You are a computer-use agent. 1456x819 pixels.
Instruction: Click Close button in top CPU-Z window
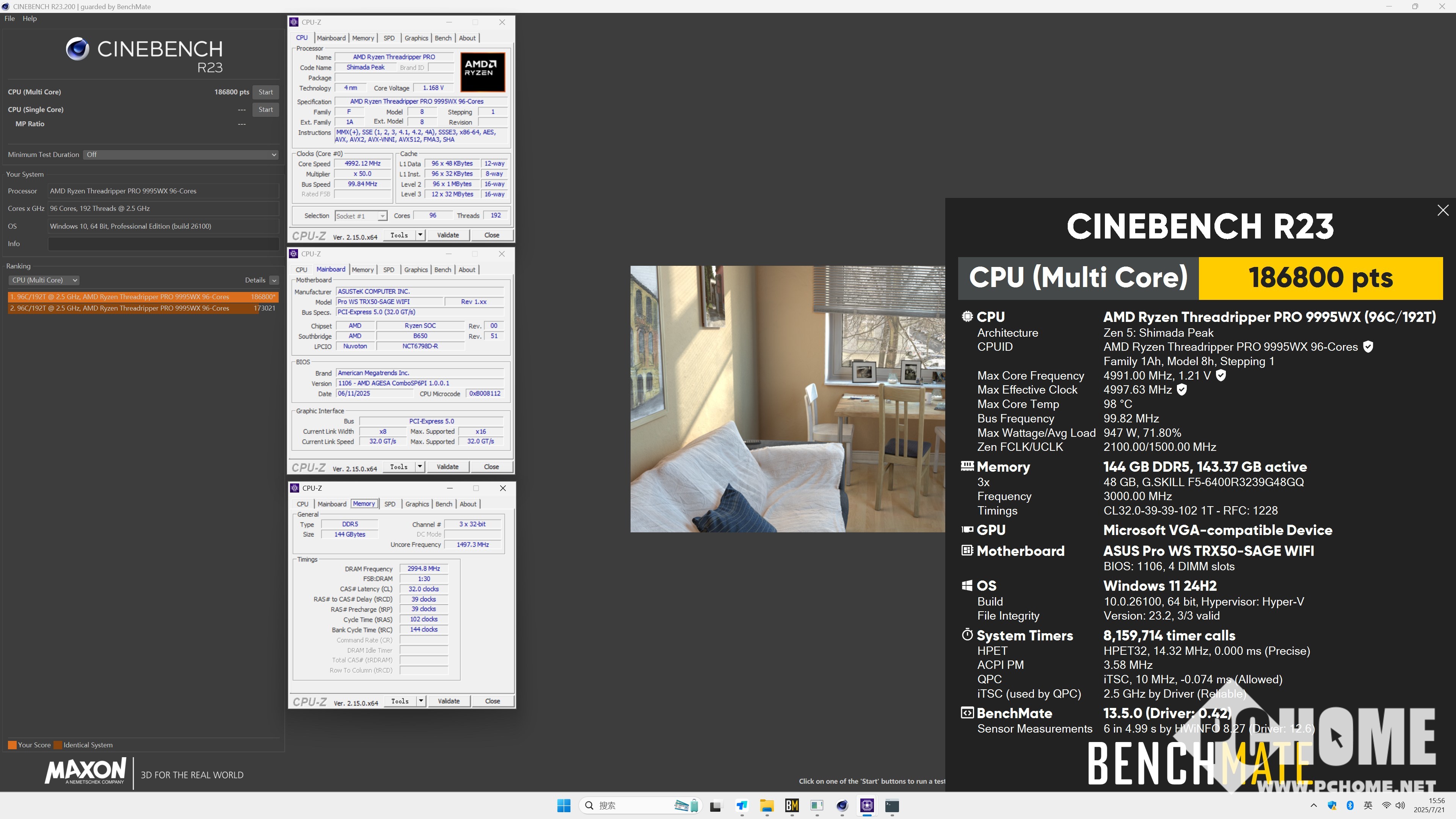492,235
